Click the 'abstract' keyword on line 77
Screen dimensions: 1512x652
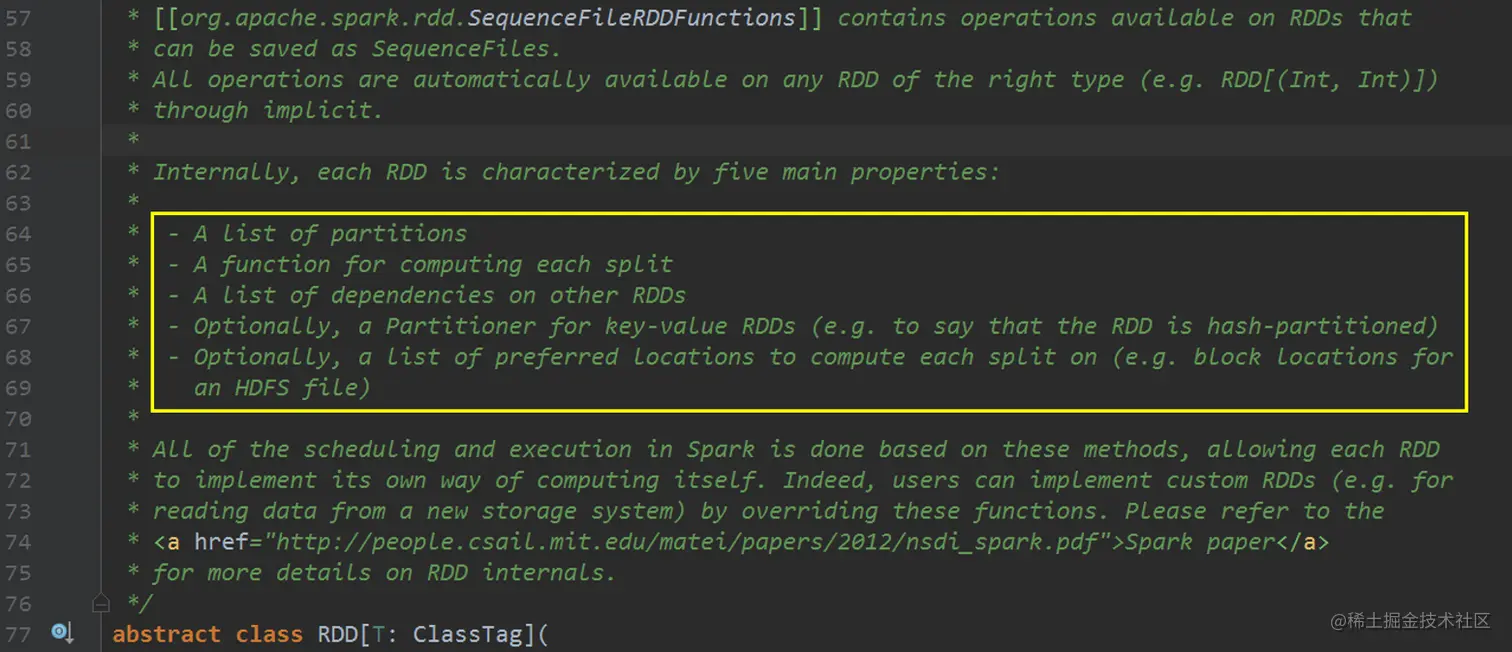tap(166, 633)
